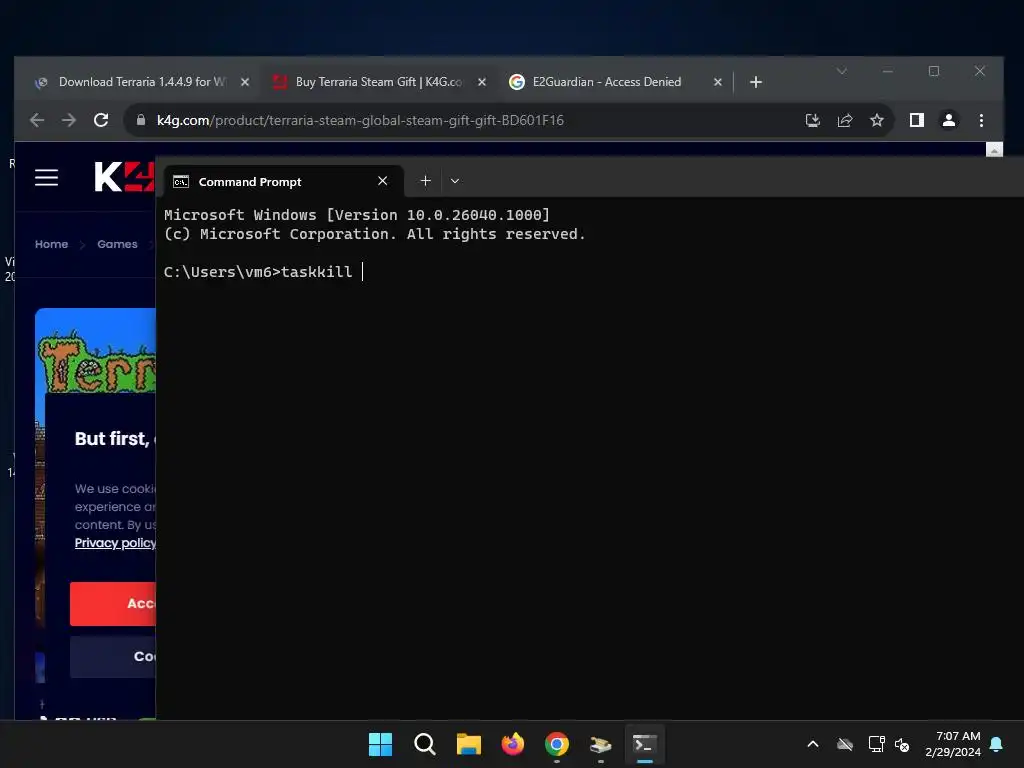Click the site lock icon in address bar
This screenshot has width=1024, height=768.
click(x=140, y=120)
